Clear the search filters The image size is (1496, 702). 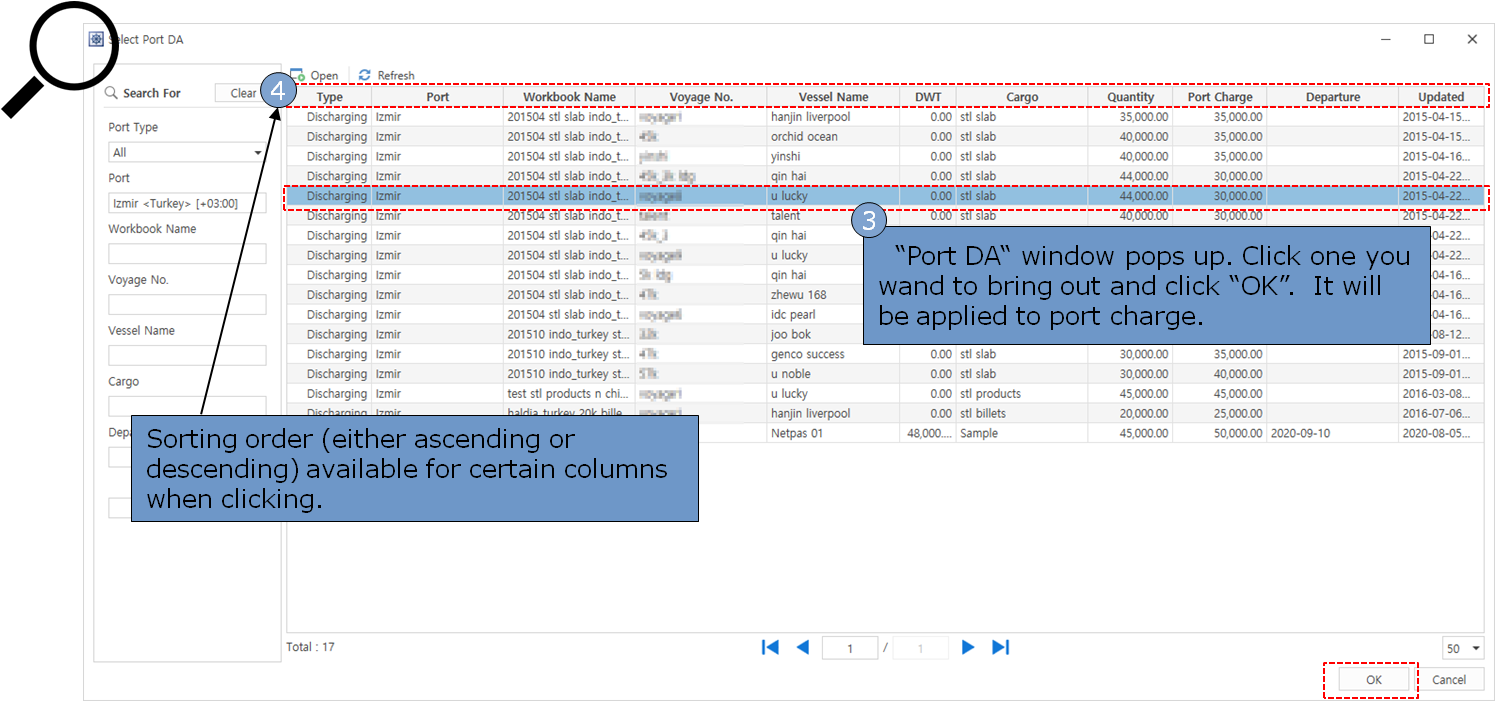[x=242, y=93]
